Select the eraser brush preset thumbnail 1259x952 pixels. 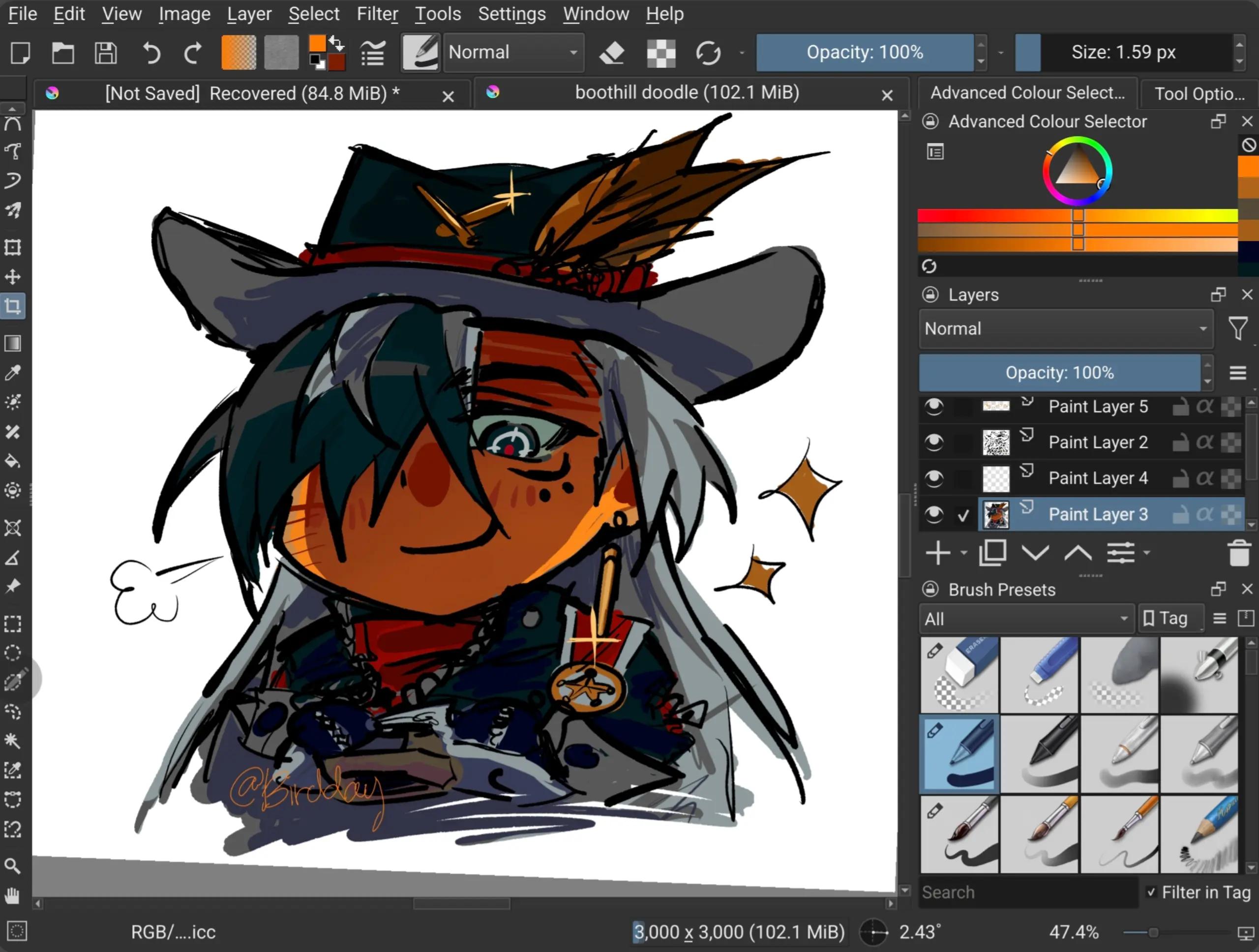(959, 675)
